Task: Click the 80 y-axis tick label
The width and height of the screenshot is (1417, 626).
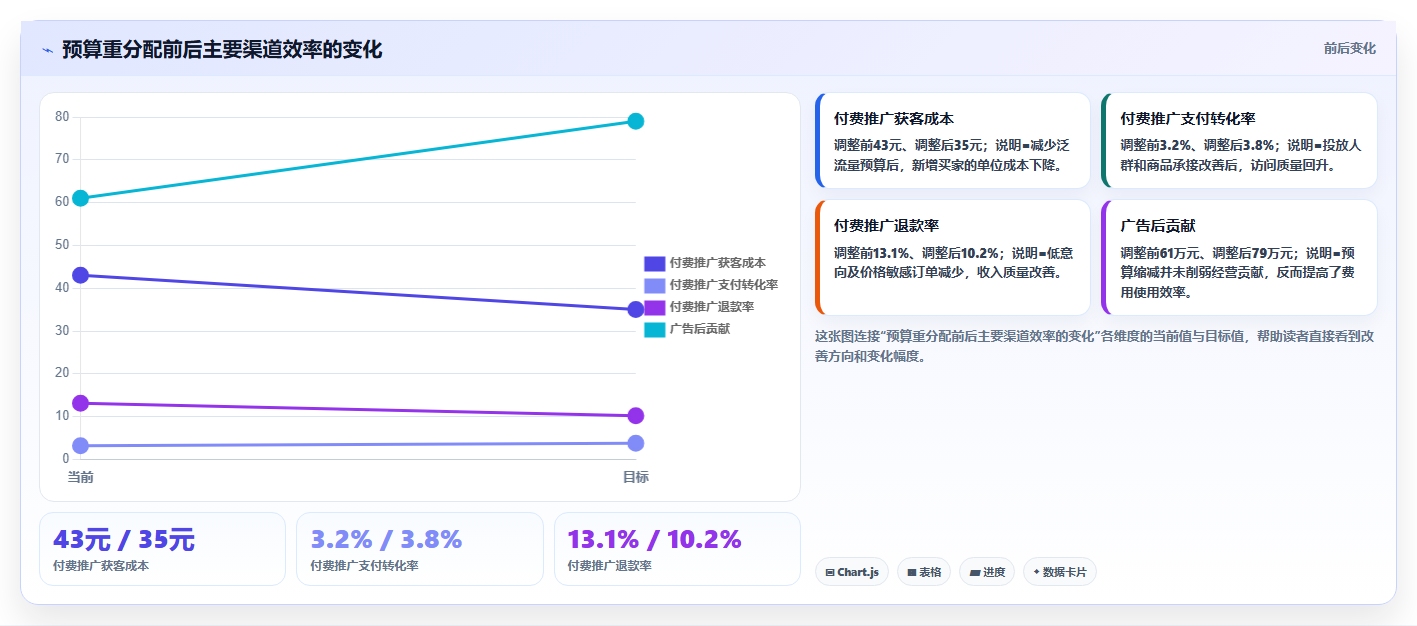Action: point(62,116)
